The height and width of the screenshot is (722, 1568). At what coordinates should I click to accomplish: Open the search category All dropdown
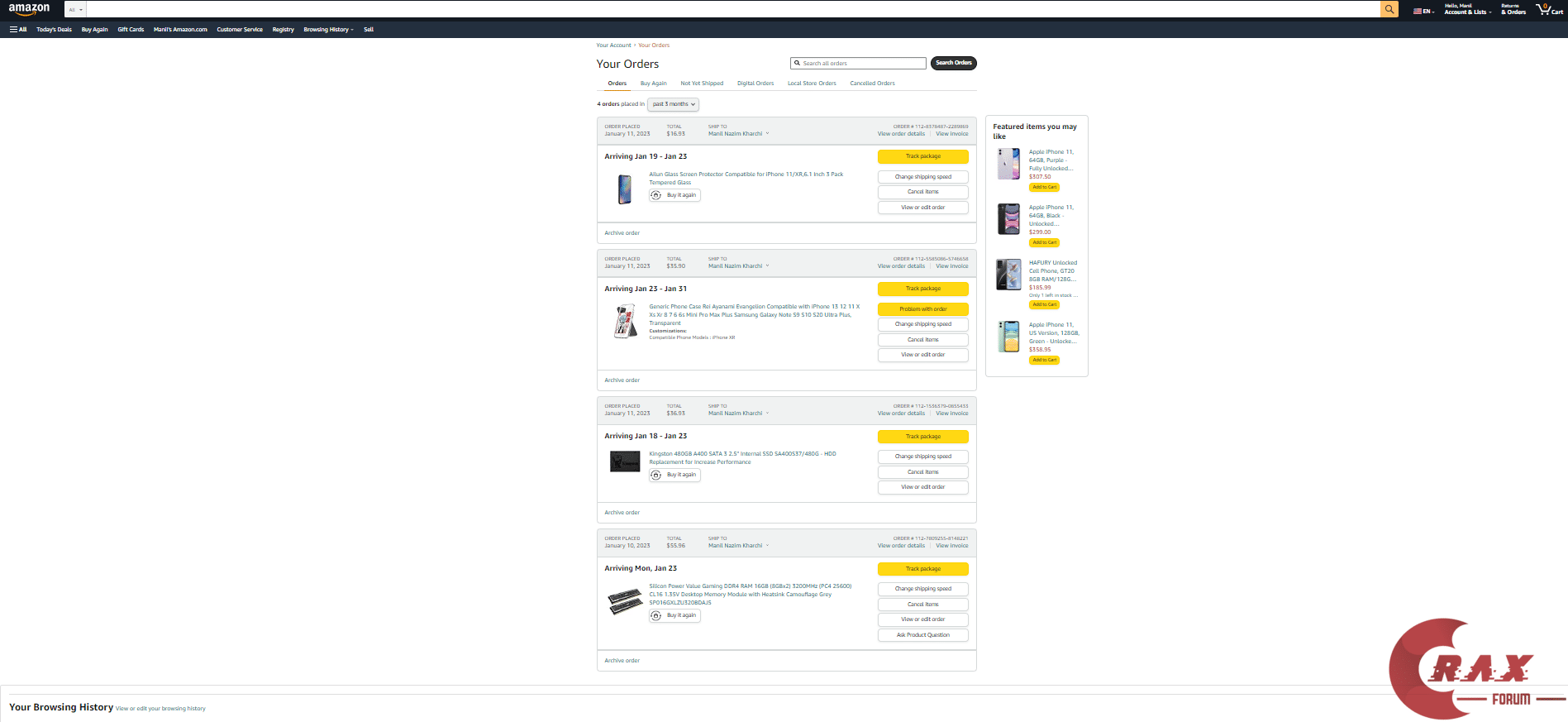(75, 9)
